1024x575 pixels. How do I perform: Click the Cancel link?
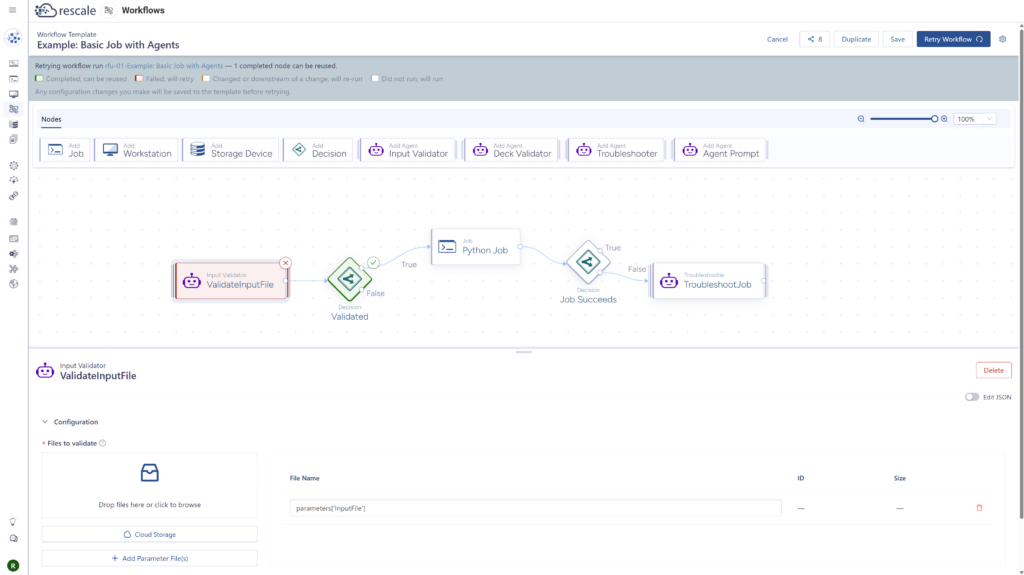[777, 39]
